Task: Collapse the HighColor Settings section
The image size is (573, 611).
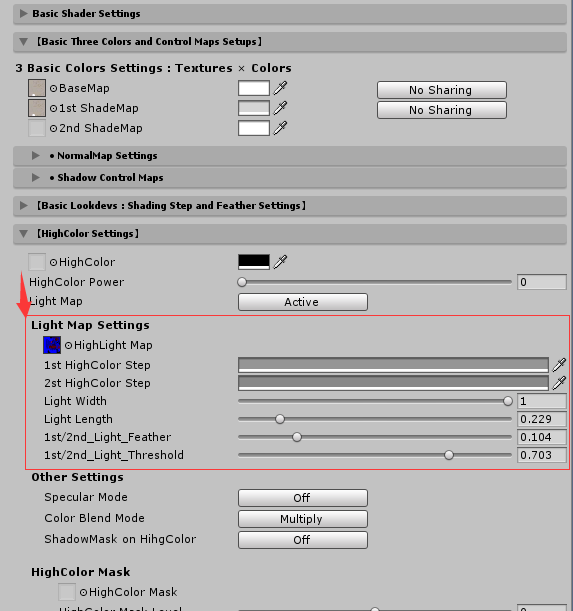Action: click(x=290, y=234)
